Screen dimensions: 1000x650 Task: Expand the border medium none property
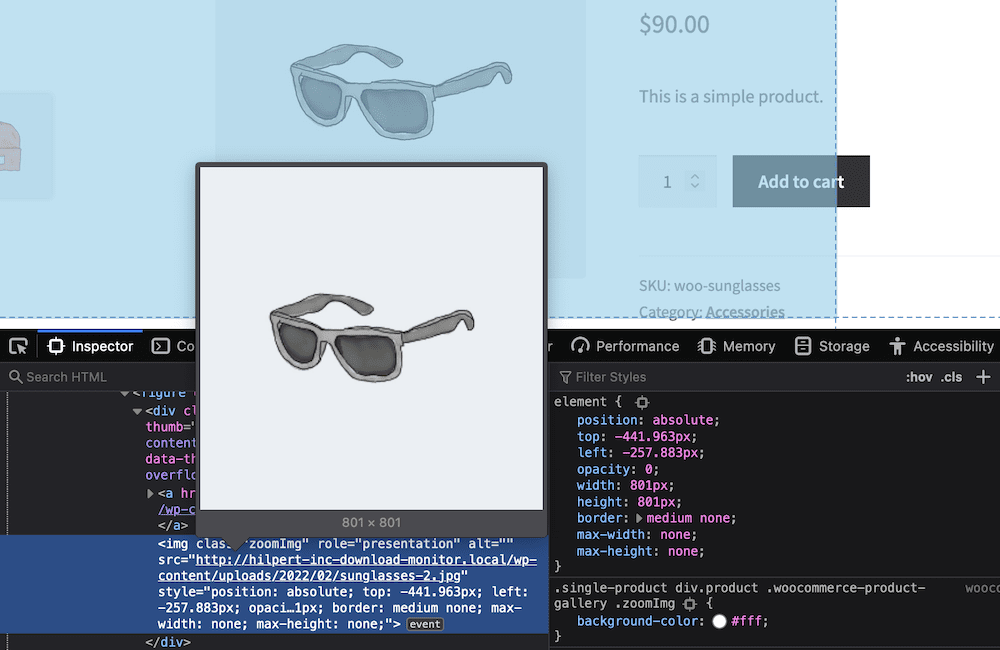click(639, 518)
